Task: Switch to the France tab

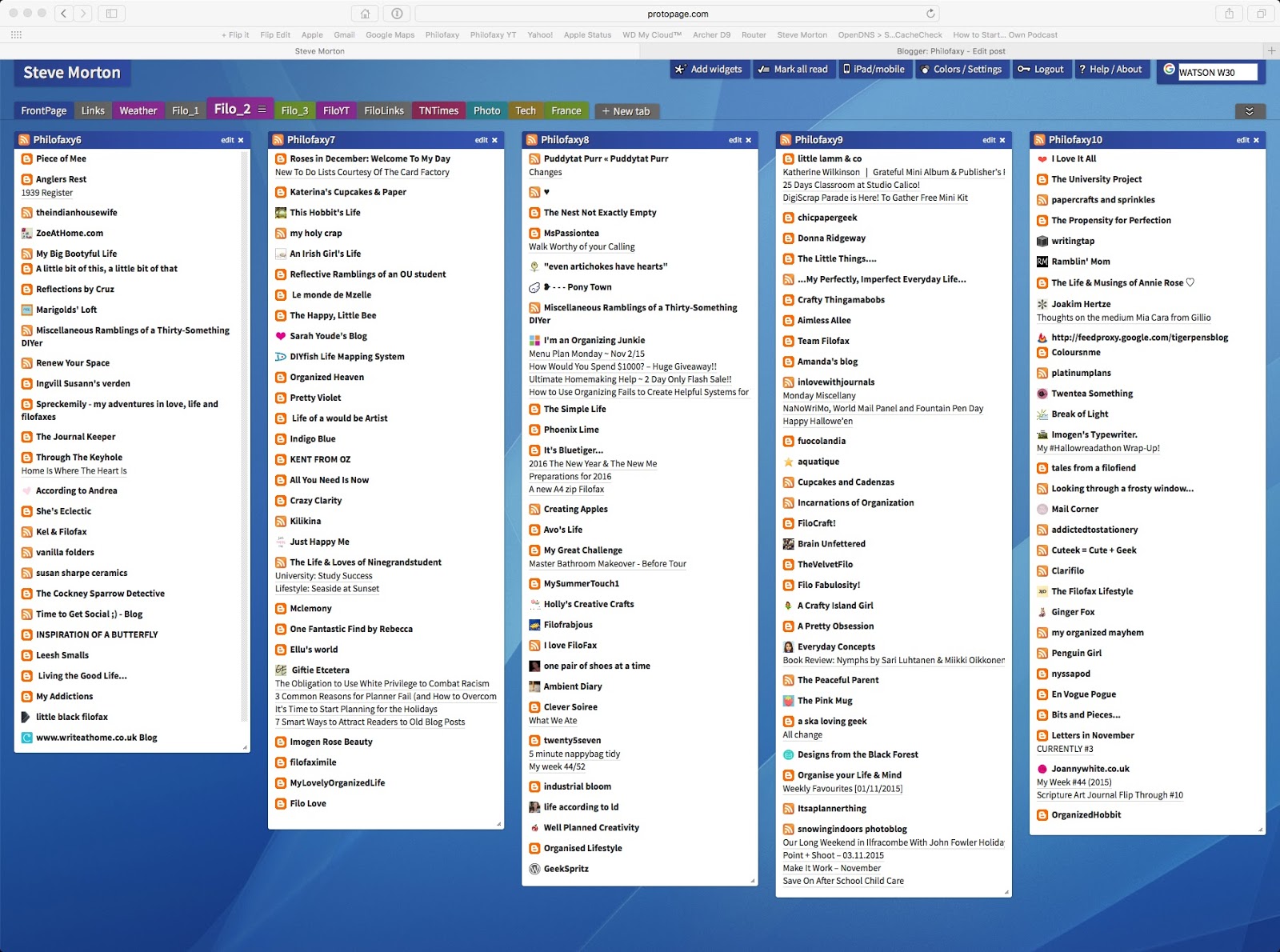Action: click(566, 110)
